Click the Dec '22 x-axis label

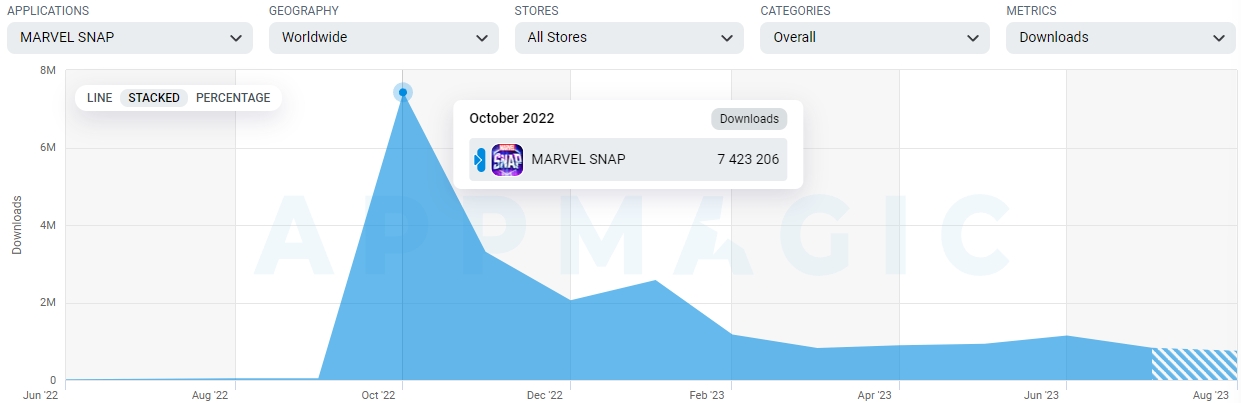coord(545,396)
